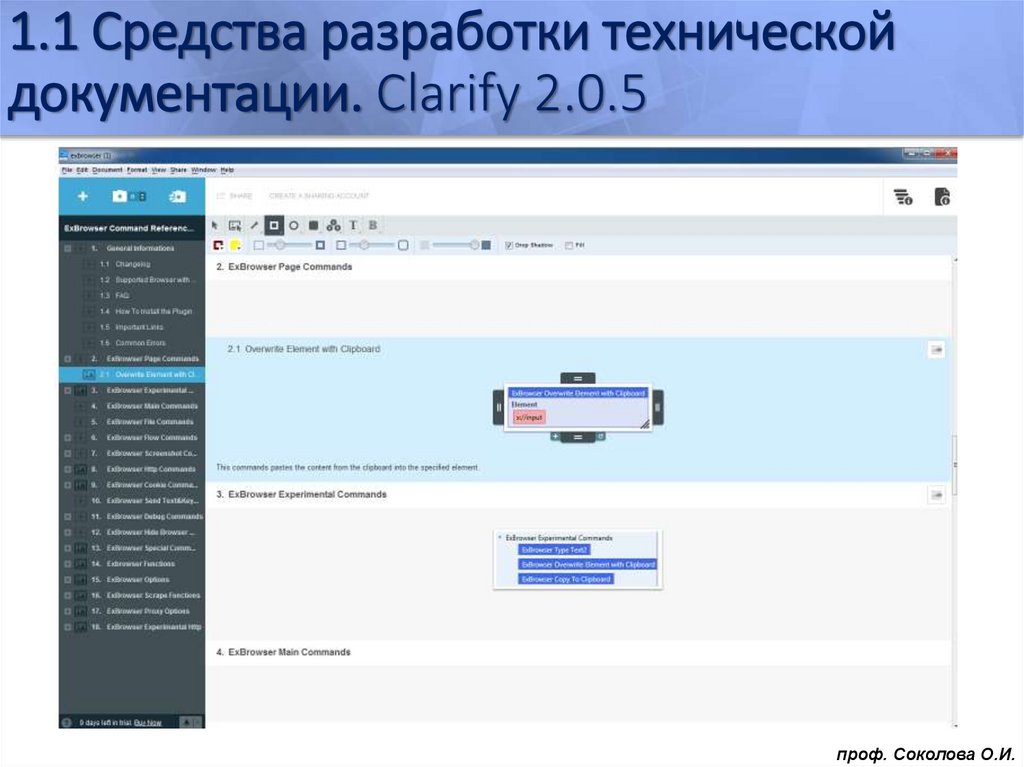1024x767 pixels.
Task: Click the new screenshot capture icon
Action: click(x=119, y=196)
